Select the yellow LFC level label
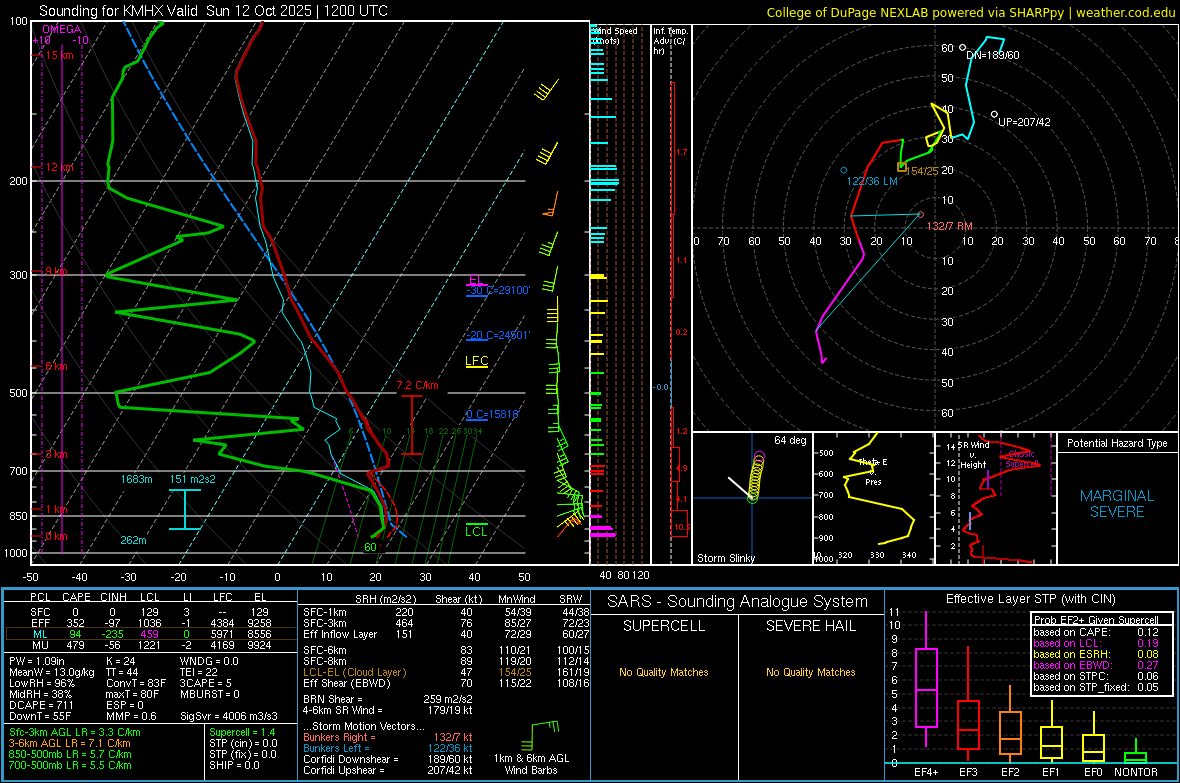Image resolution: width=1180 pixels, height=783 pixels. [476, 361]
